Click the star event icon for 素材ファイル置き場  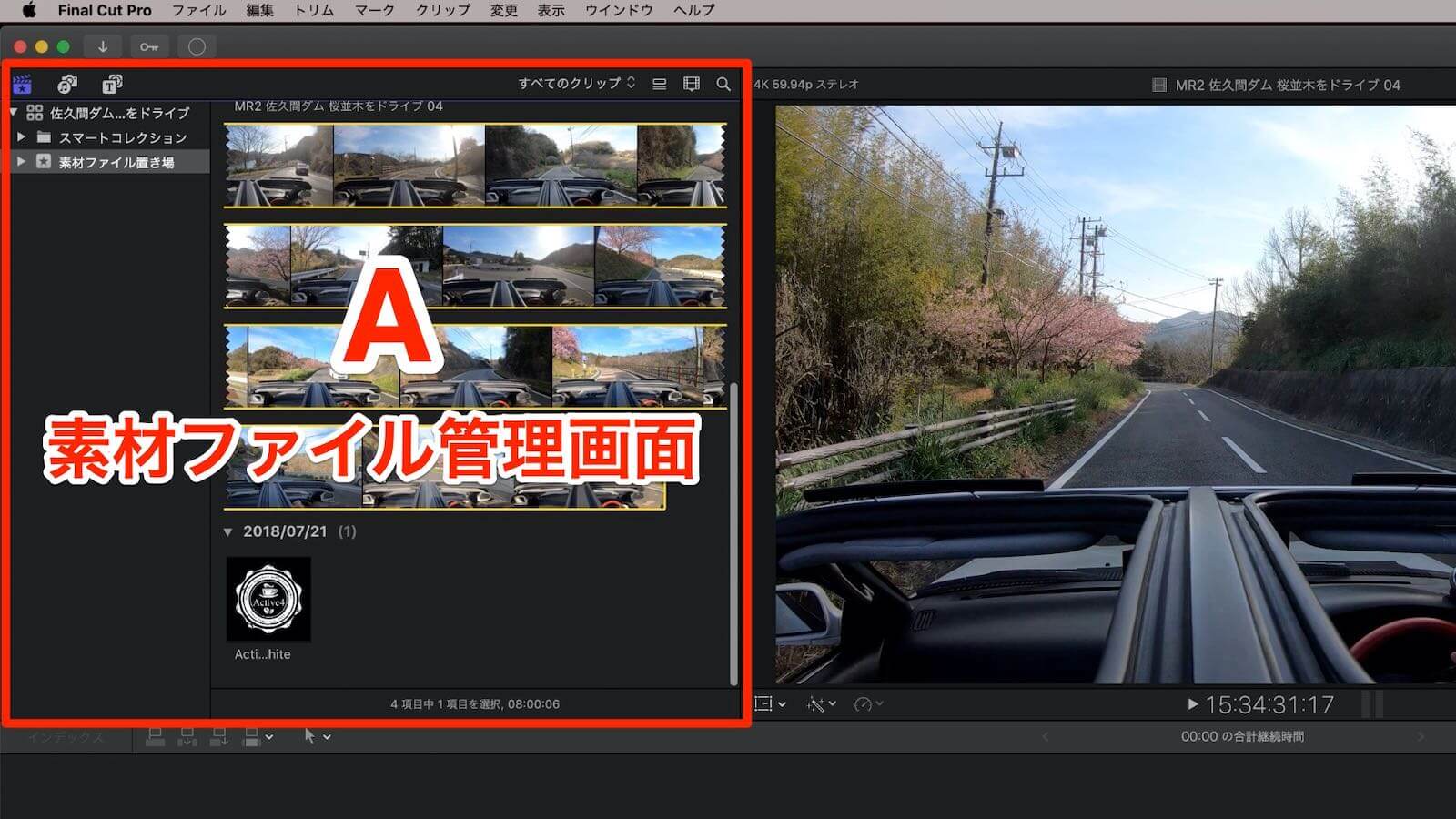(x=44, y=162)
